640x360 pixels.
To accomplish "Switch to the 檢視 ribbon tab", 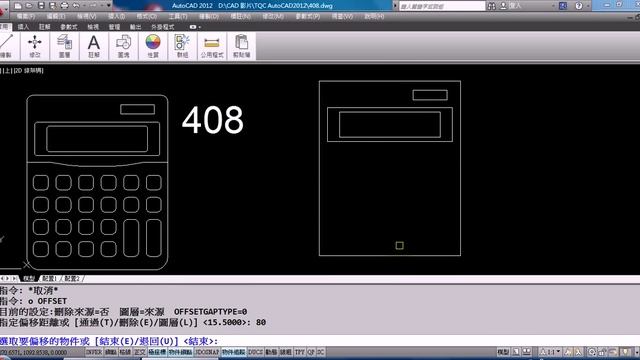I will click(93, 27).
